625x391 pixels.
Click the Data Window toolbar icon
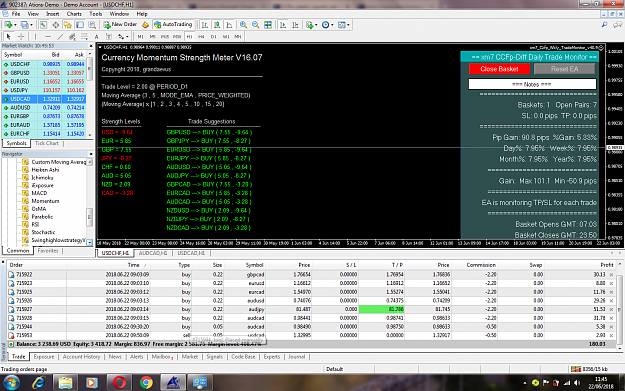point(56,25)
